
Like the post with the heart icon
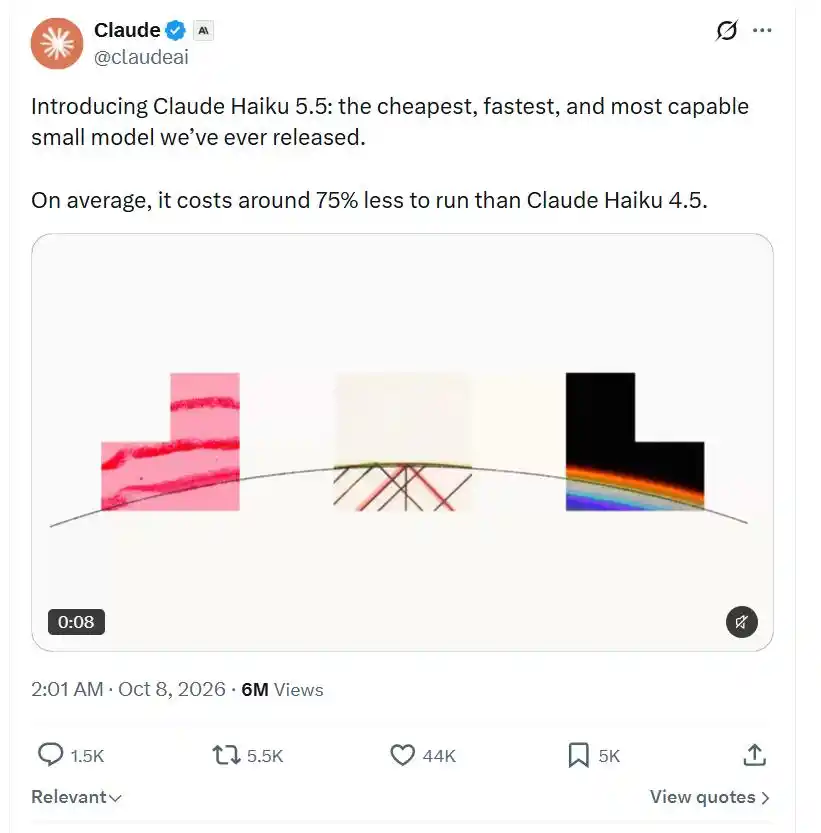point(403,755)
